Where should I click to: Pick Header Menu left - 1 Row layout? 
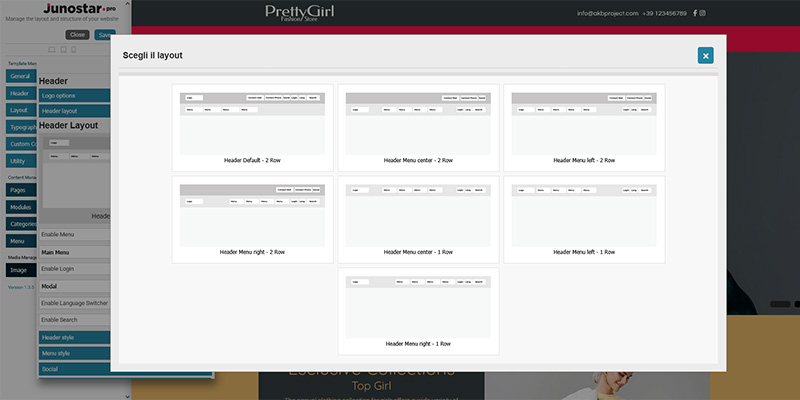(x=584, y=219)
